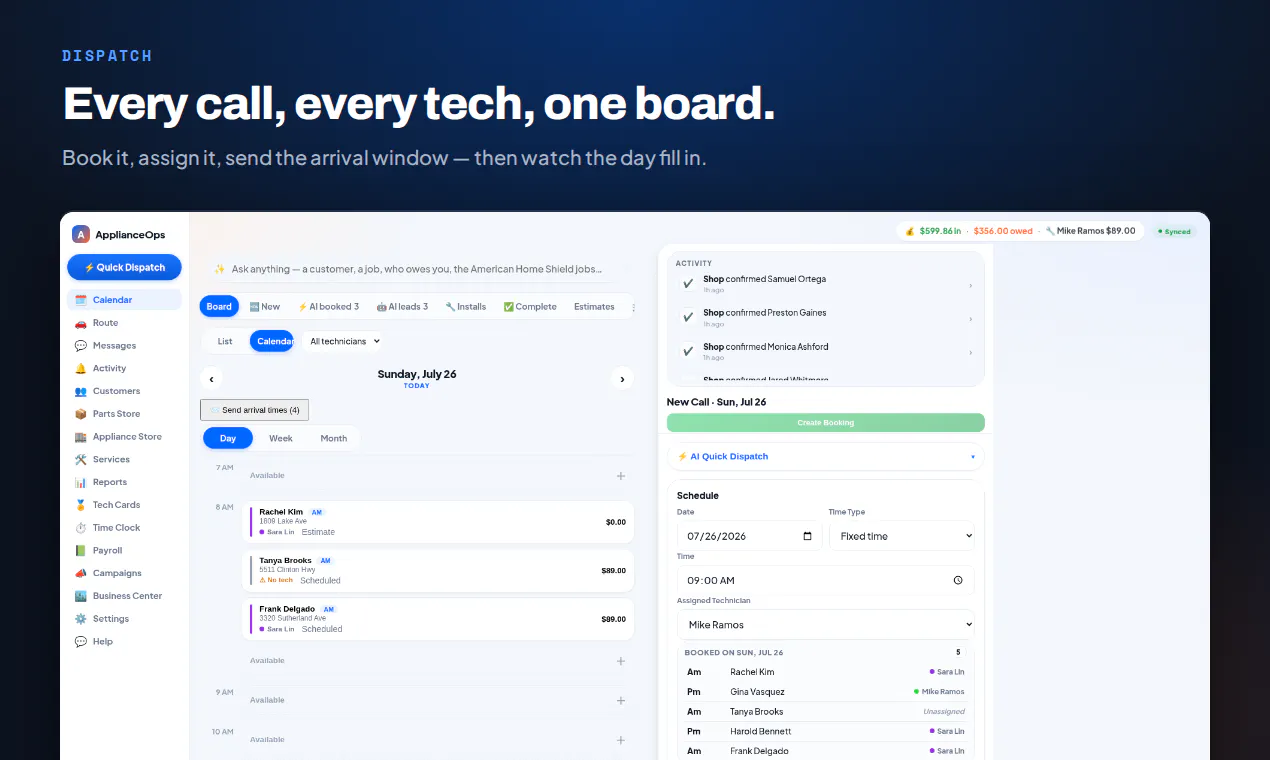Viewport: 1270px width, 760px height.
Task: Open Reports in the sidebar
Action: (x=124, y=482)
